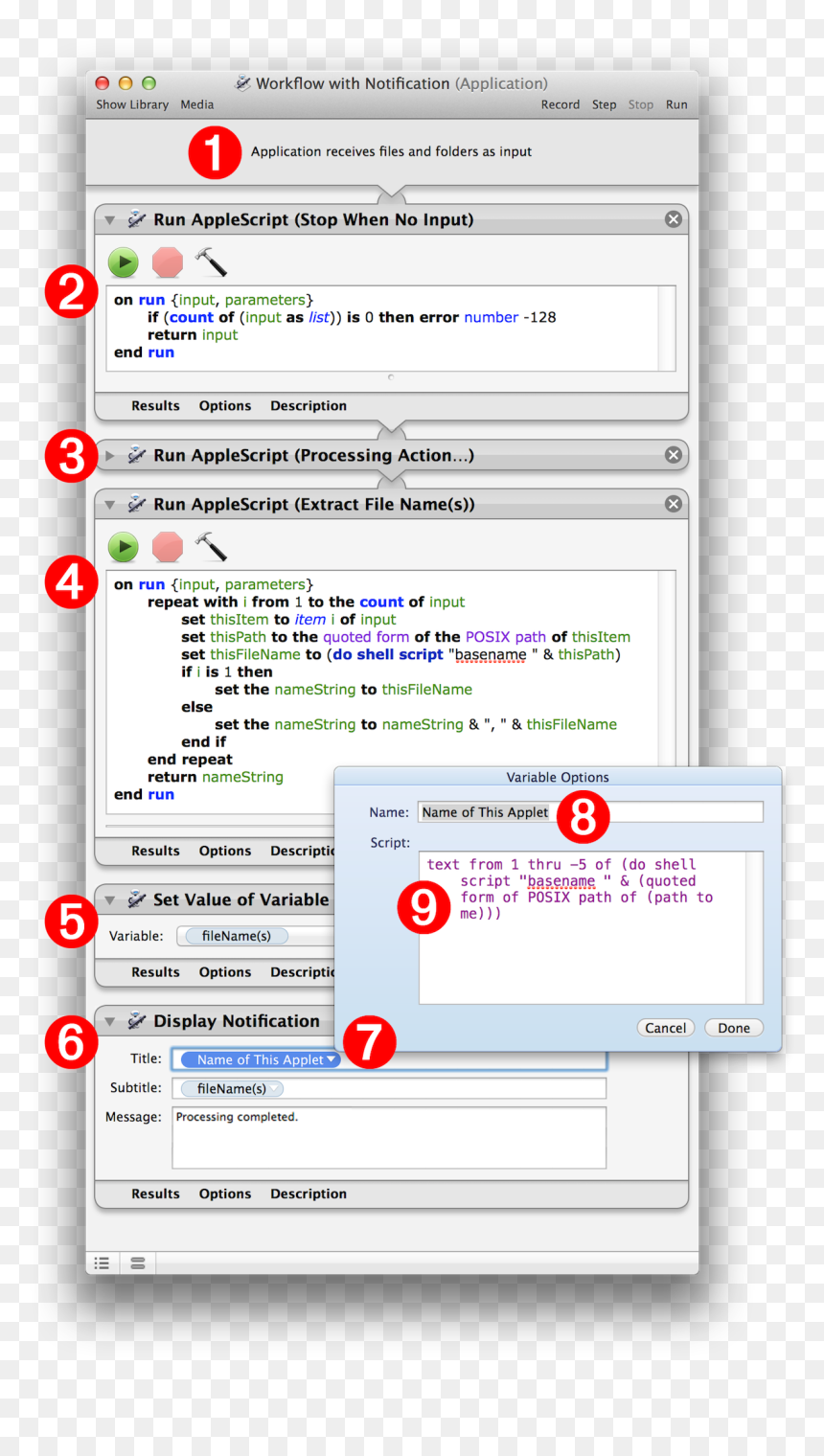Click the notification Title field
The image size is (824, 1456).
(389, 1059)
